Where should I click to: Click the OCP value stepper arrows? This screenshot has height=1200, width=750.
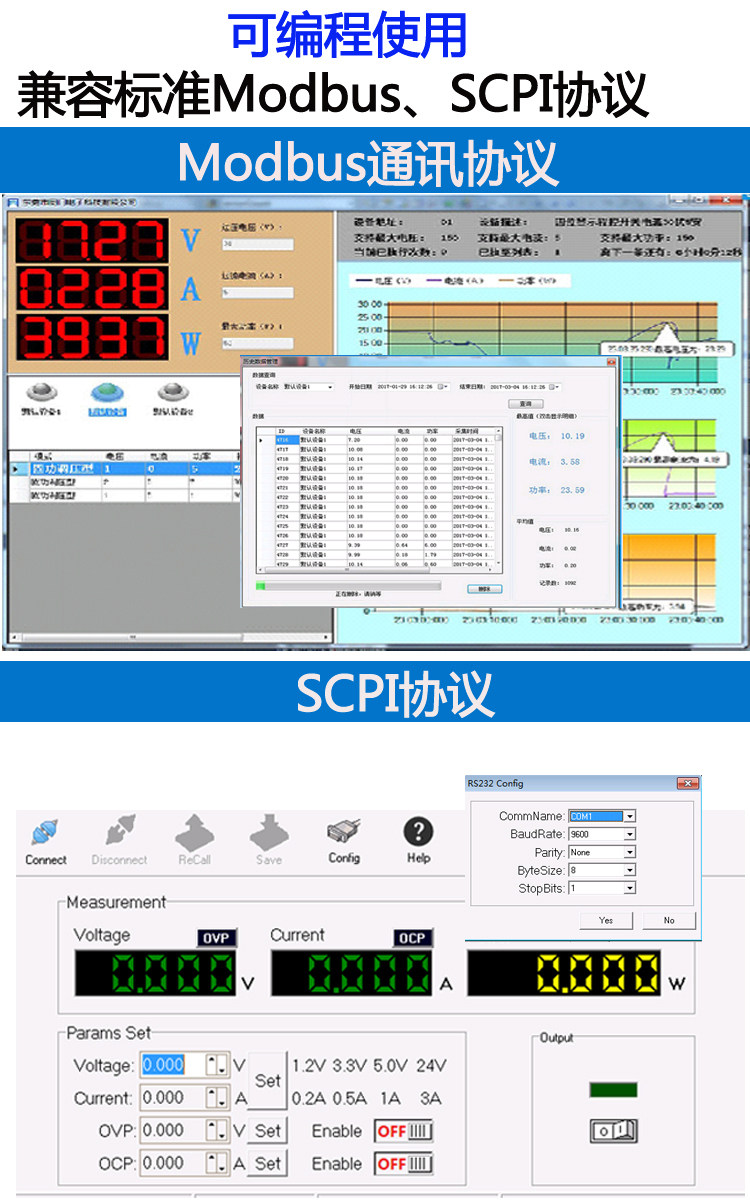(x=218, y=1163)
